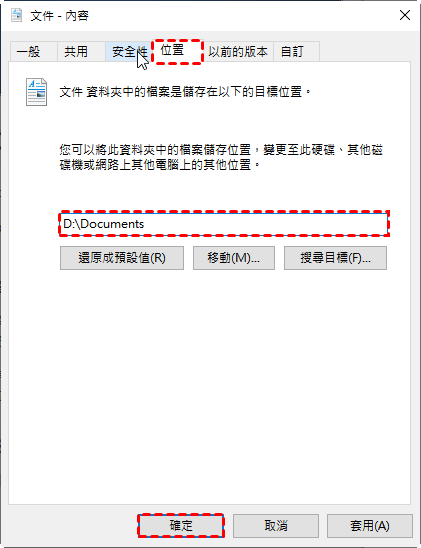
Task: Click the empty area under the buttons
Action: click(210, 384)
